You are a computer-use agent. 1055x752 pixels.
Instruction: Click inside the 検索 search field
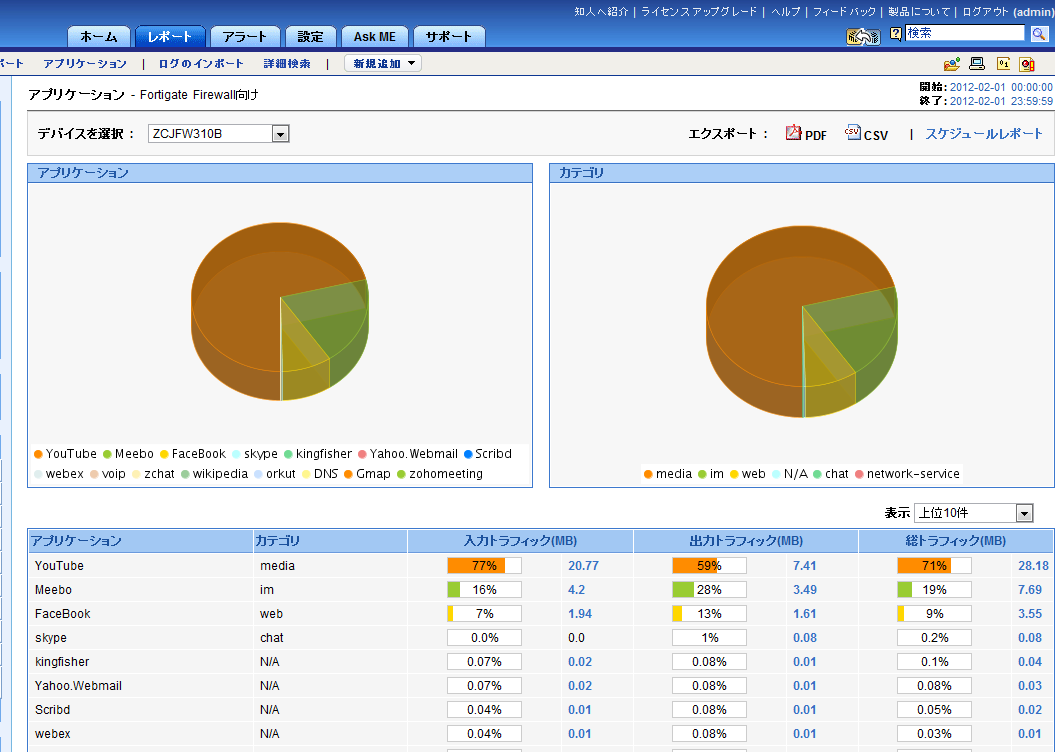(965, 33)
